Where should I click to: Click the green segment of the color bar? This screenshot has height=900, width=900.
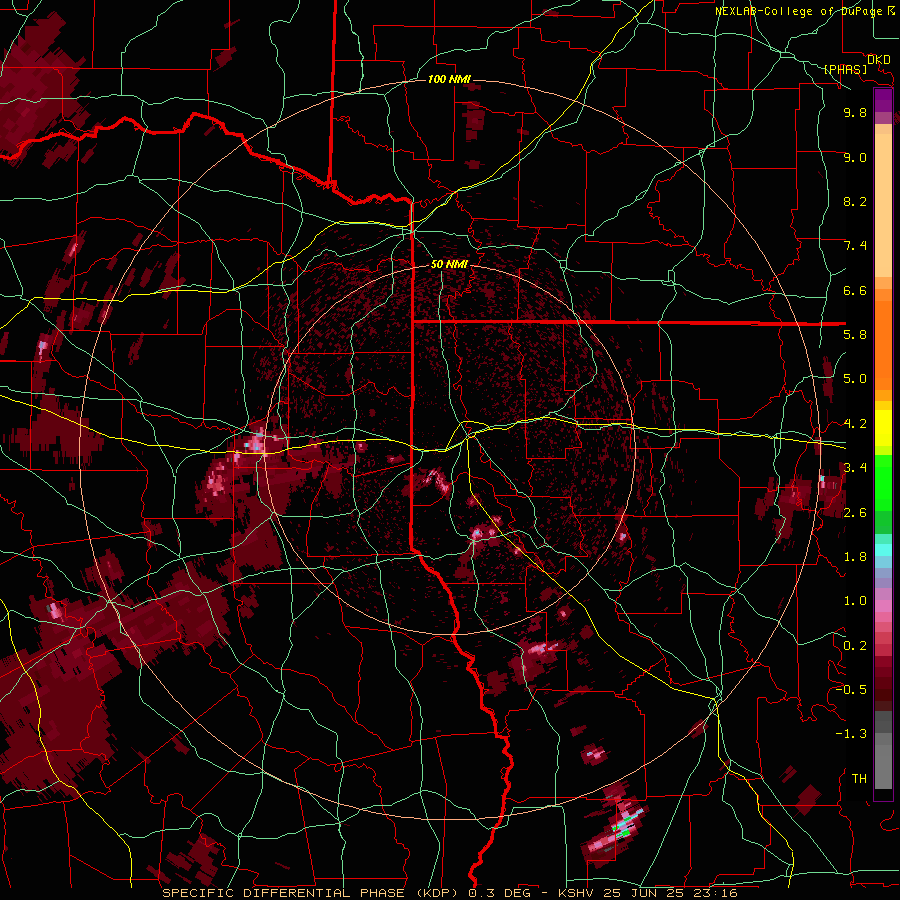883,482
